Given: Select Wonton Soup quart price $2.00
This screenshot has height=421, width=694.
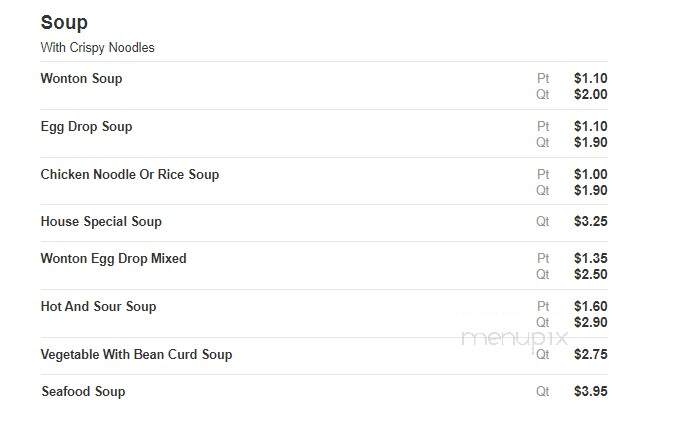Looking at the screenshot, I should coord(590,94).
